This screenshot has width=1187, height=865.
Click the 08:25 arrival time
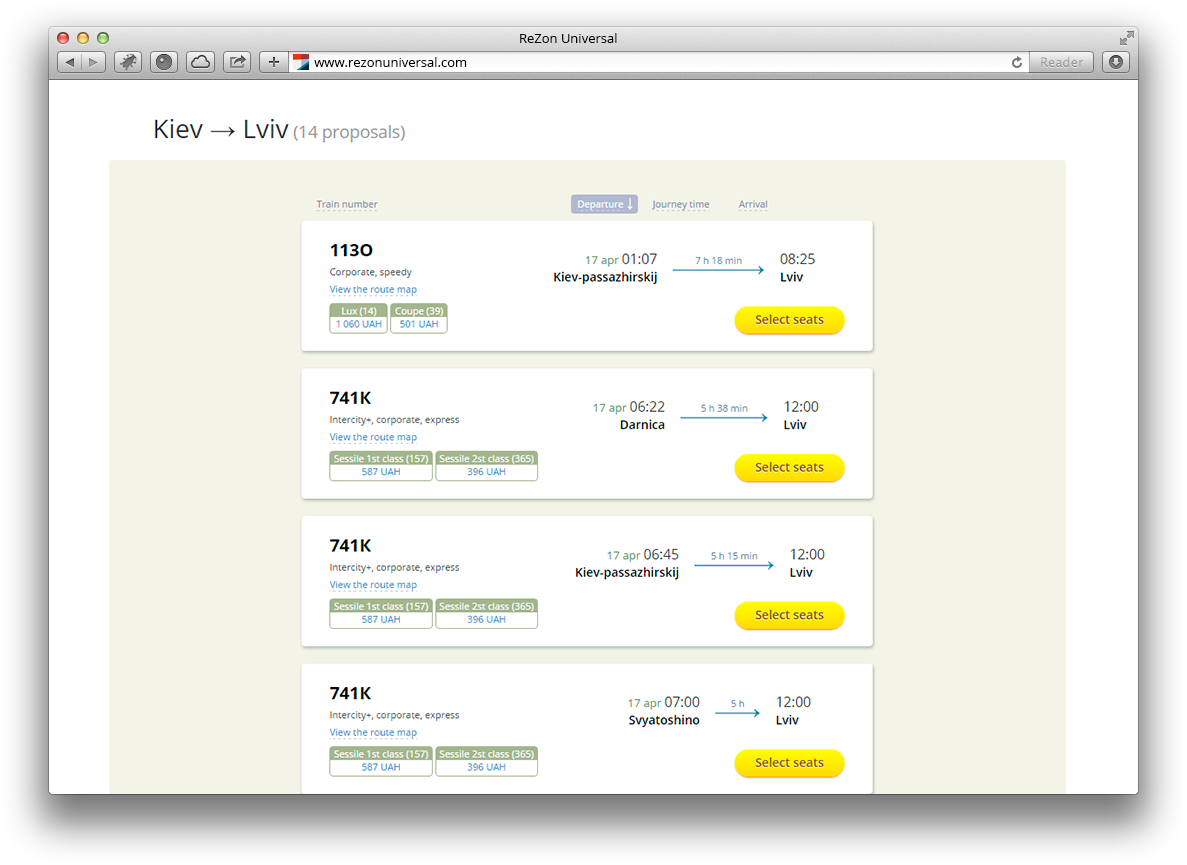[x=797, y=259]
